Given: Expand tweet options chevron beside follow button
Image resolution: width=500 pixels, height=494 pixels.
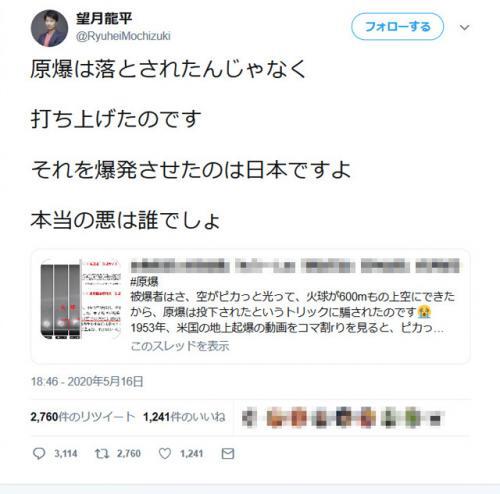Looking at the screenshot, I should point(464,27).
